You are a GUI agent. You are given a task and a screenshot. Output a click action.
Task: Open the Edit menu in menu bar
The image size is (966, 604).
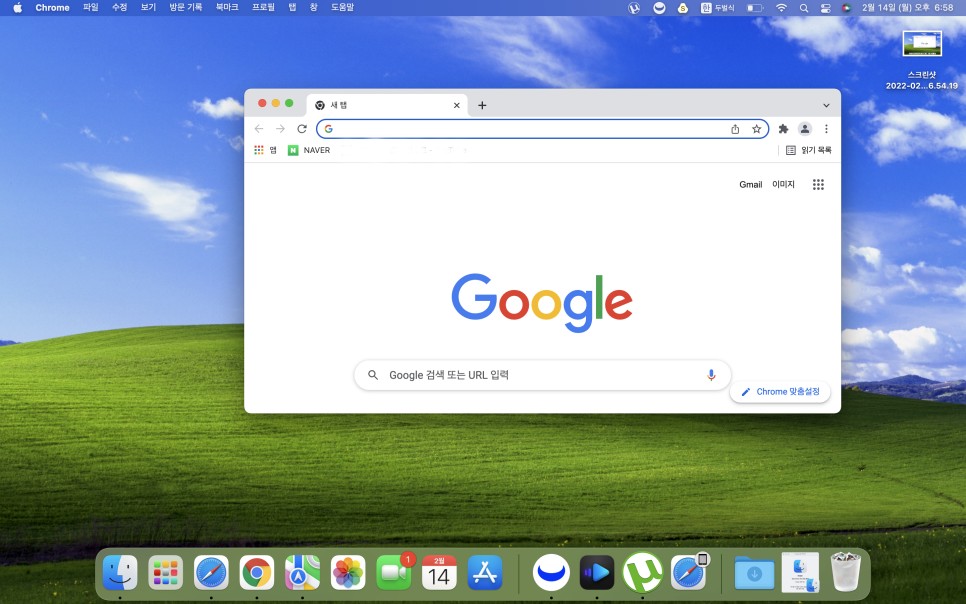pyautogui.click(x=120, y=8)
